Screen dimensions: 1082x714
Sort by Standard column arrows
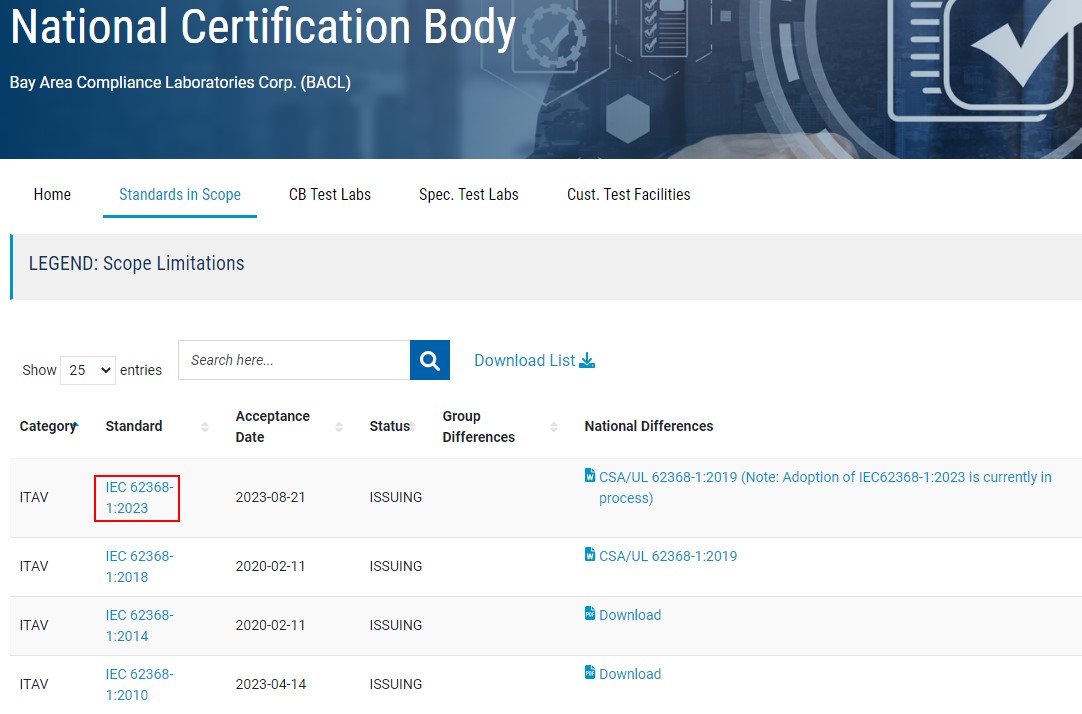[x=205, y=427]
